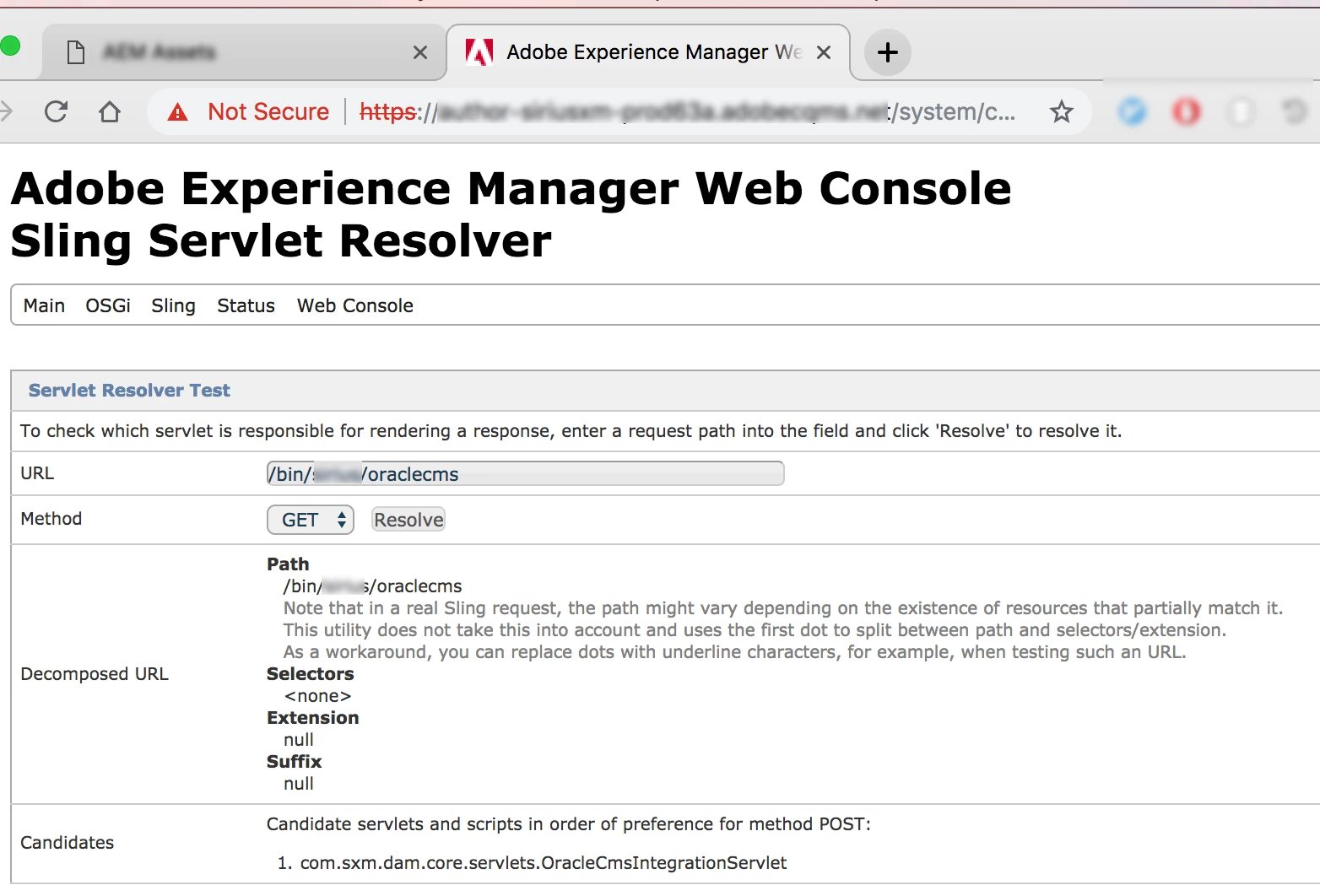Click the OracleCmsIntegrationServlet candidate entry
This screenshot has width=1320, height=896.
(544, 862)
